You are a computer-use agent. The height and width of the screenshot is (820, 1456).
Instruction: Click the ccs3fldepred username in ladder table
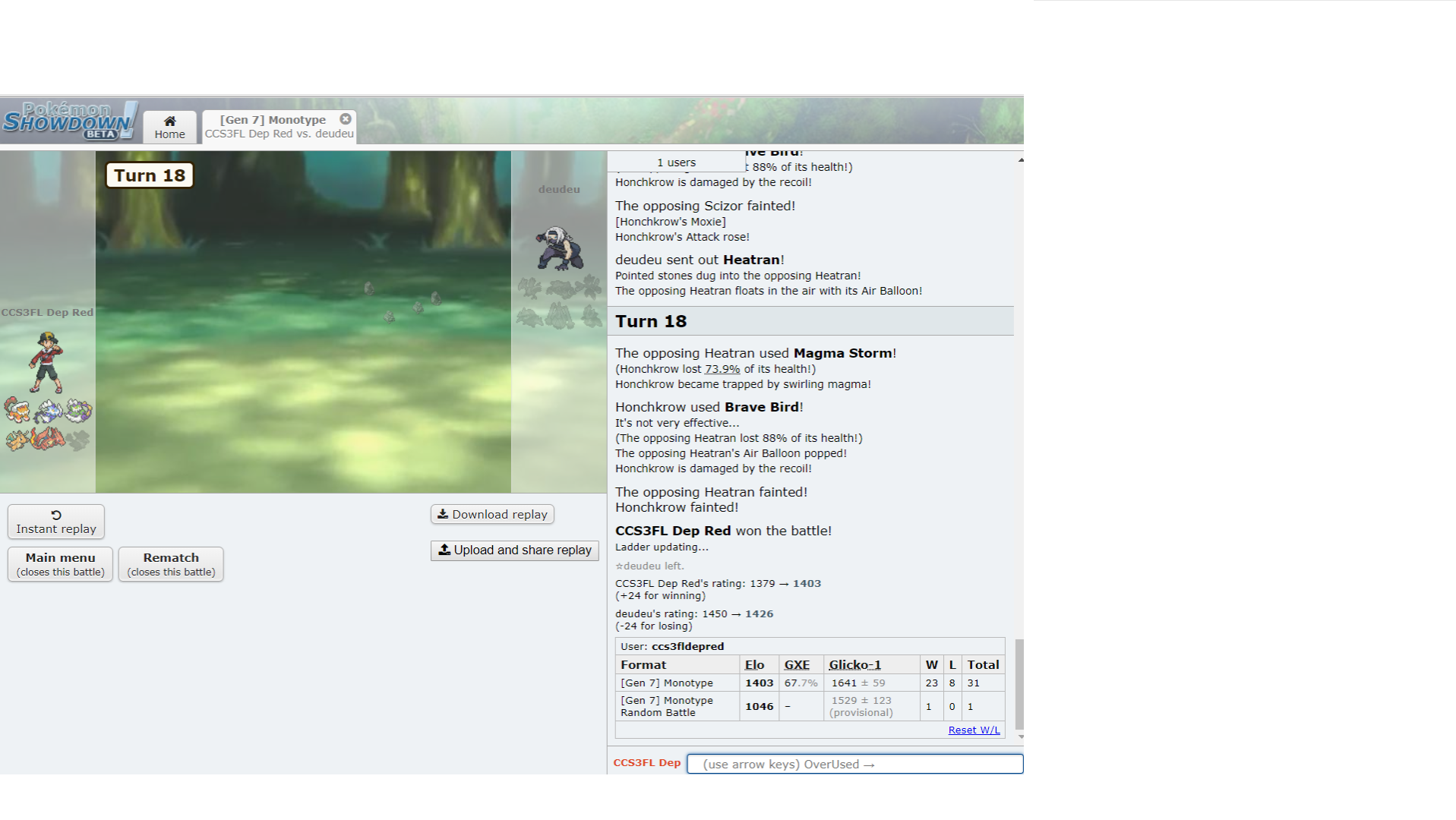(687, 646)
